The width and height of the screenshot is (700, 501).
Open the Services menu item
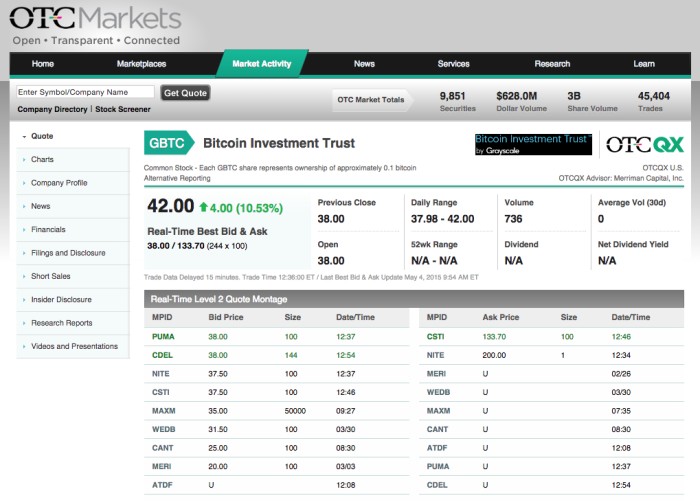[x=454, y=64]
